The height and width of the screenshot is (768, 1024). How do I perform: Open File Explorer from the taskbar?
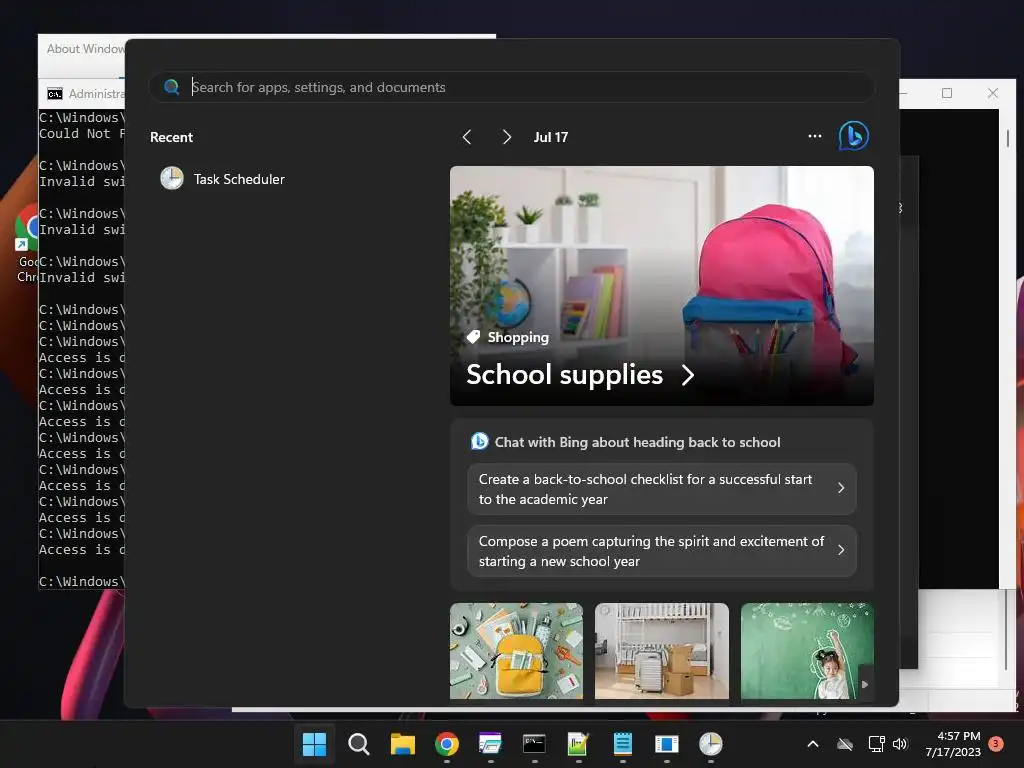pyautogui.click(x=402, y=744)
